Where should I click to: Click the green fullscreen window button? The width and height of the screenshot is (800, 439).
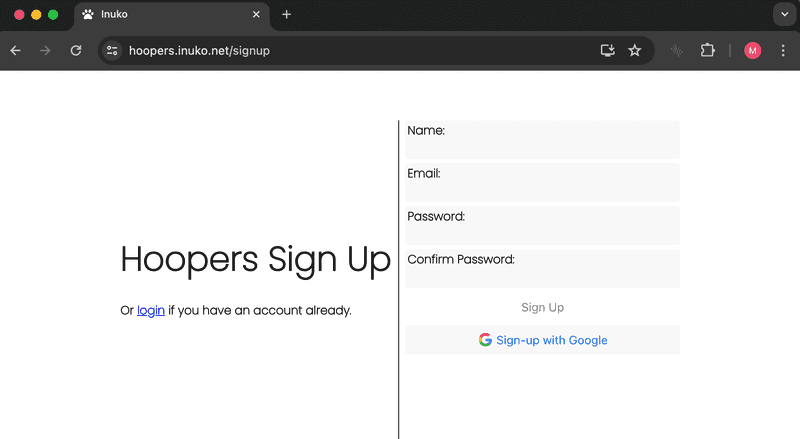pos(53,15)
